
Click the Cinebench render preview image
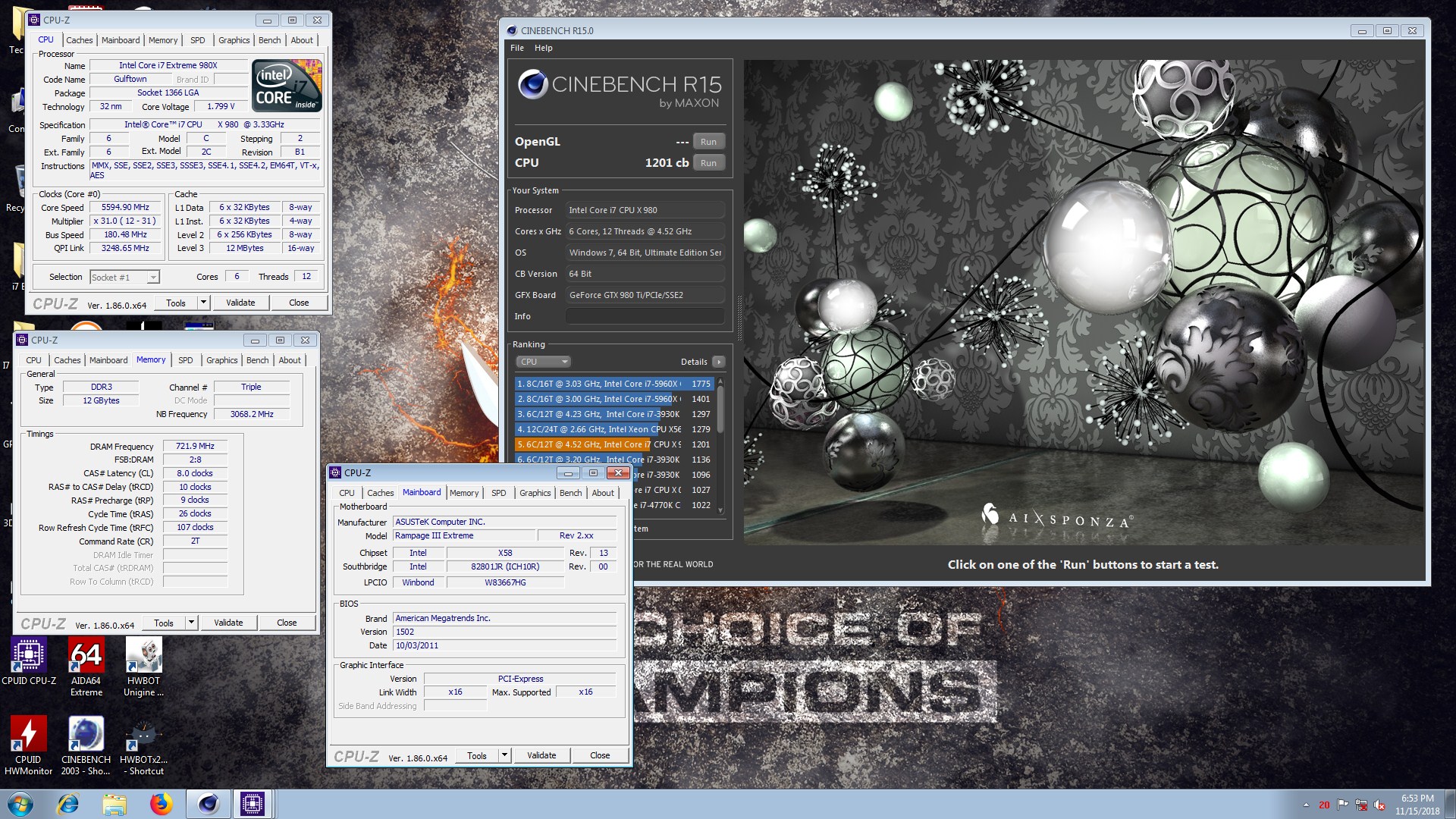[x=1083, y=302]
